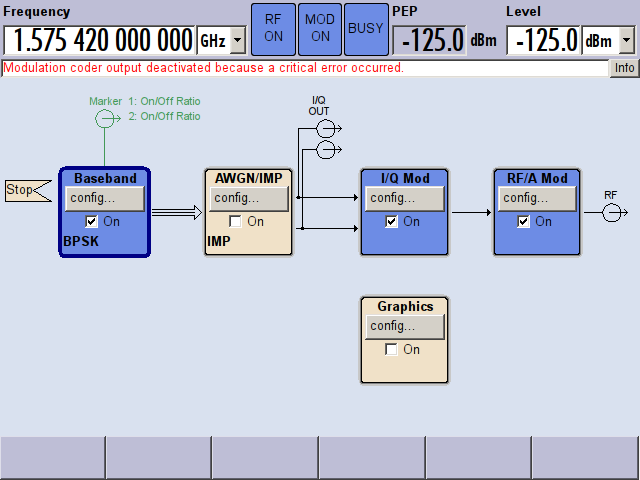Enable the Graphics On checkbox
Image resolution: width=640 pixels, height=480 pixels.
[x=392, y=349]
